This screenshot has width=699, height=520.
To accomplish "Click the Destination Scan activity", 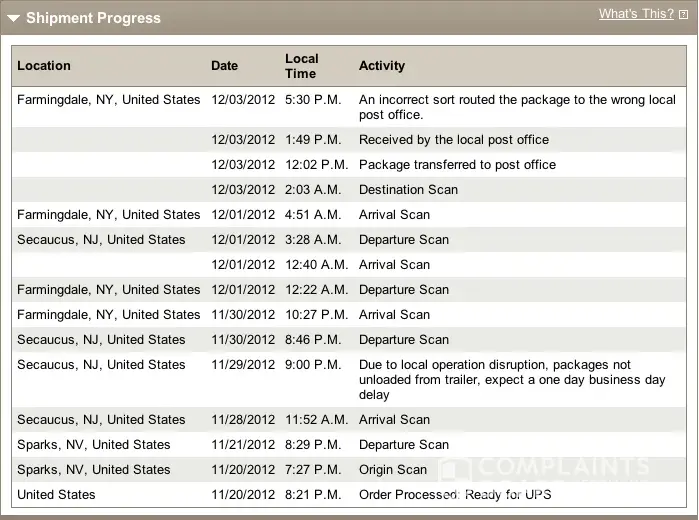I will [408, 190].
